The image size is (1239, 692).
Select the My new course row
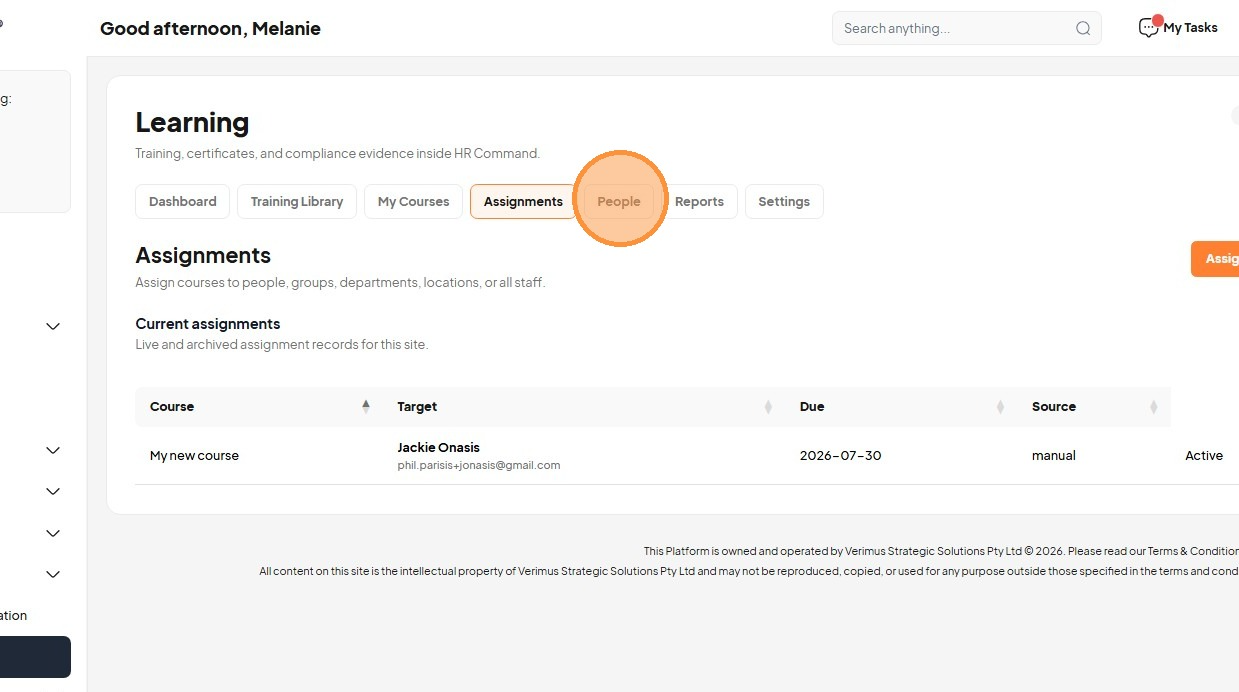687,456
